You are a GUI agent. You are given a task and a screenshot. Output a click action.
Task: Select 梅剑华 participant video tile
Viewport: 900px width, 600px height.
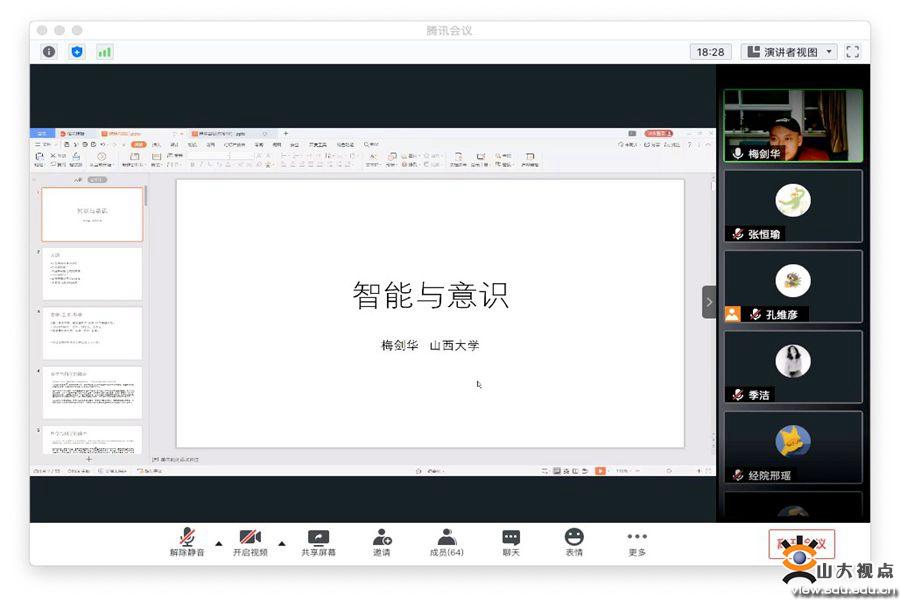click(x=793, y=125)
